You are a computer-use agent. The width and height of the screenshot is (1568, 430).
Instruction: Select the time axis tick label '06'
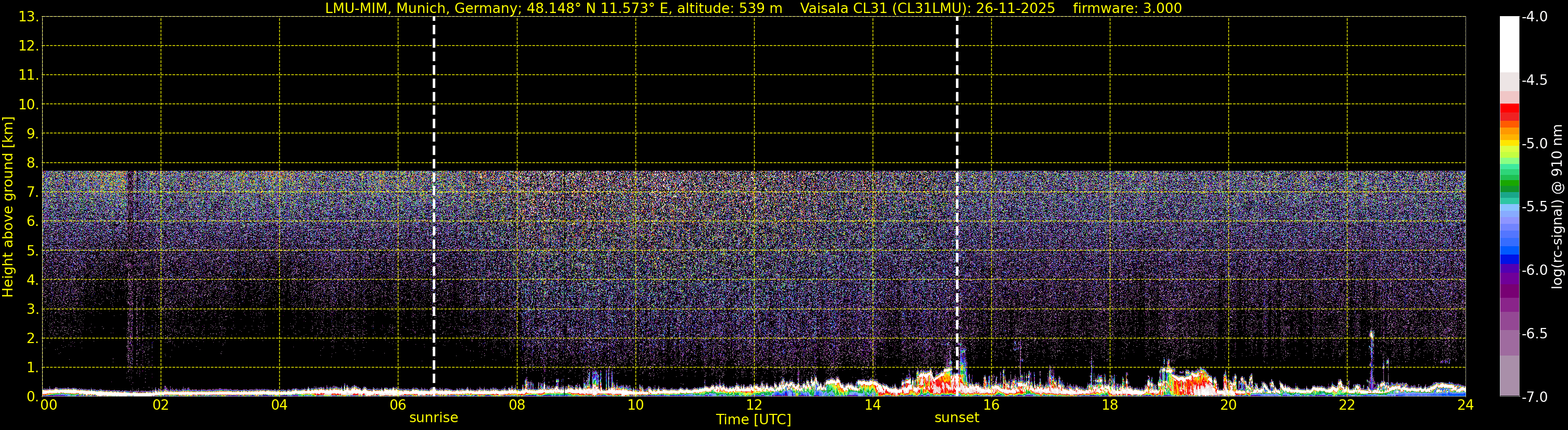point(398,405)
